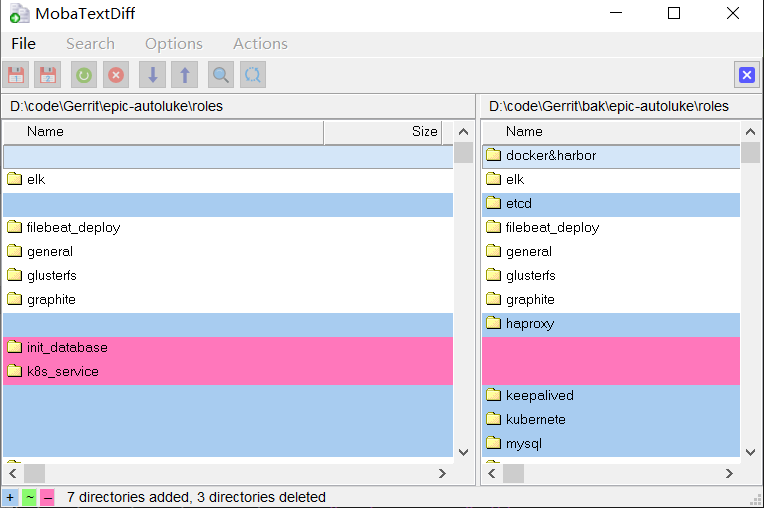The image size is (764, 508).
Task: Open the File menu
Action: 23,44
